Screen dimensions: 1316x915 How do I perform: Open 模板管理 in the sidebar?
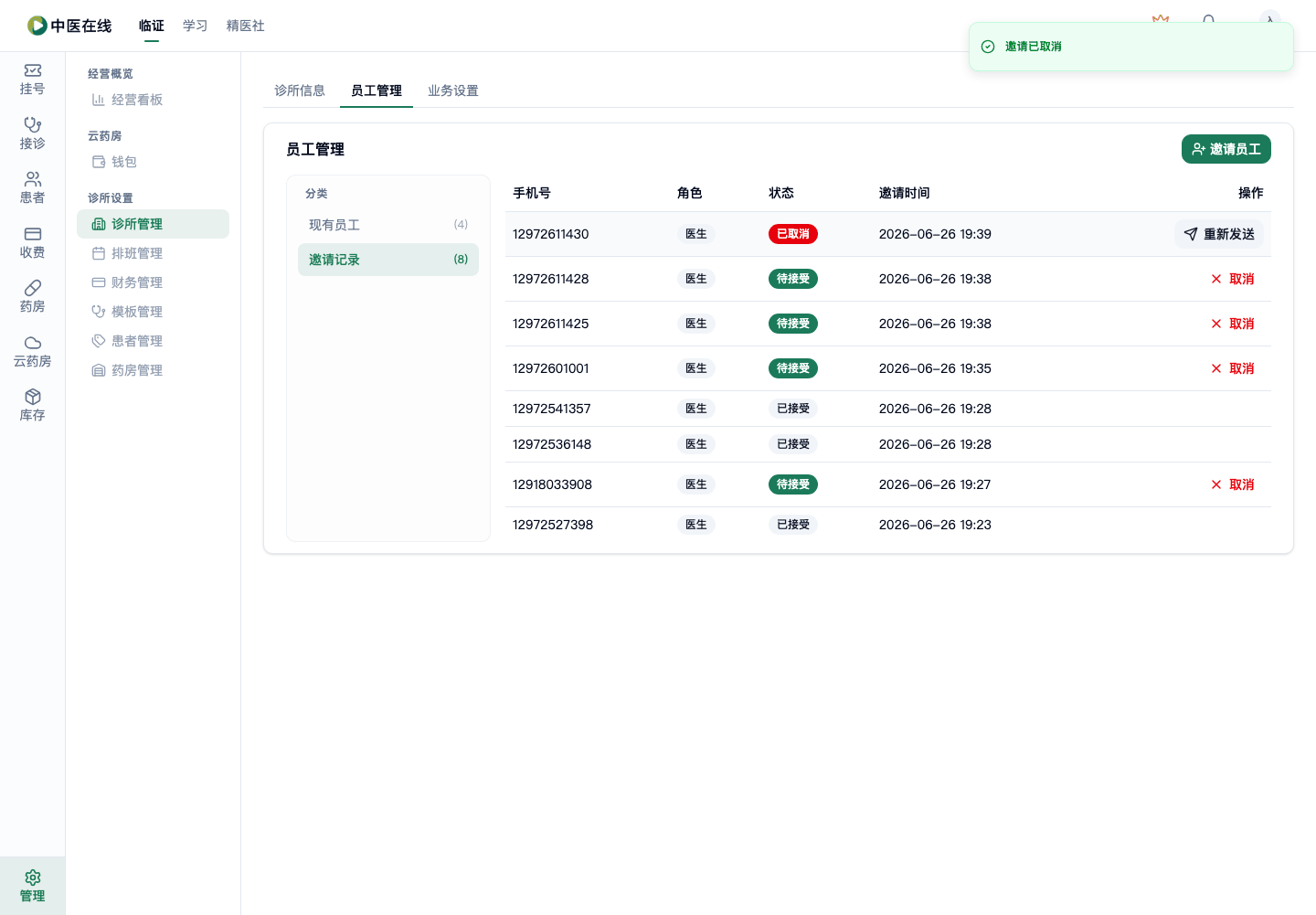coord(153,312)
